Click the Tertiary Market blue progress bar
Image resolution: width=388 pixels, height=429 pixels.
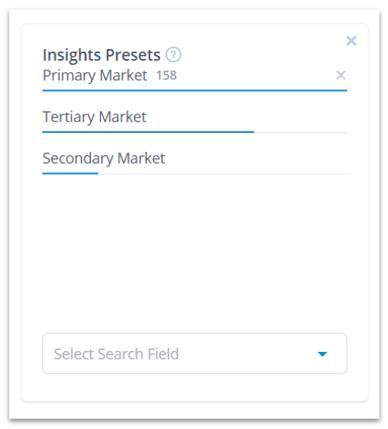[x=148, y=132]
